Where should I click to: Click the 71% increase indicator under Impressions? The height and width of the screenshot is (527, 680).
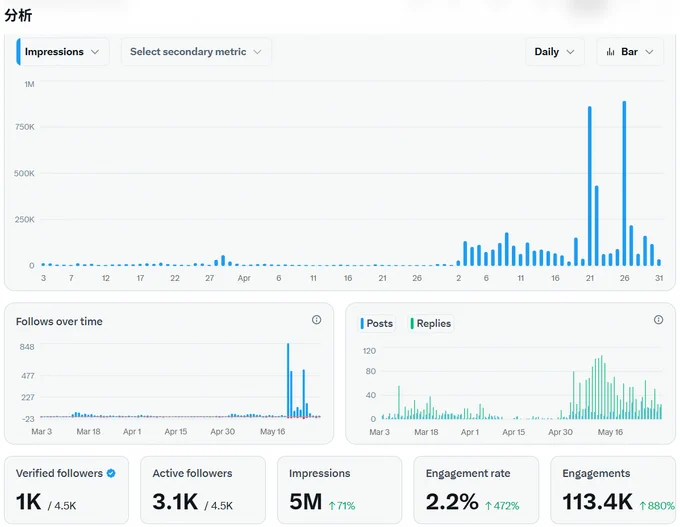(x=342, y=506)
